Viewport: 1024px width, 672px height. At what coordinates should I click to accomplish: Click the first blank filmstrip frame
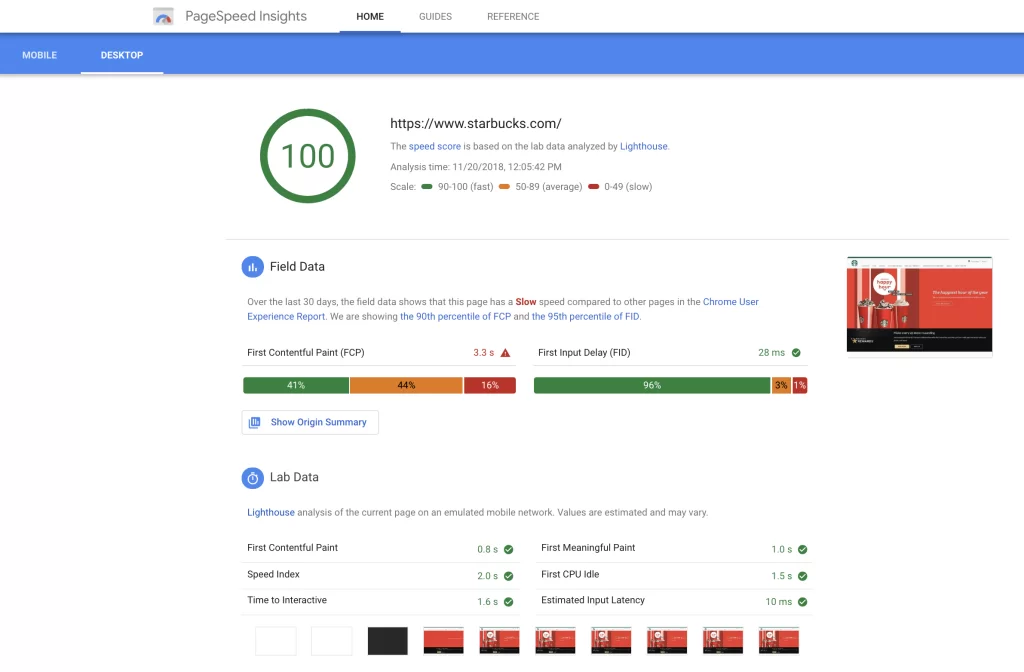pyautogui.click(x=276, y=641)
